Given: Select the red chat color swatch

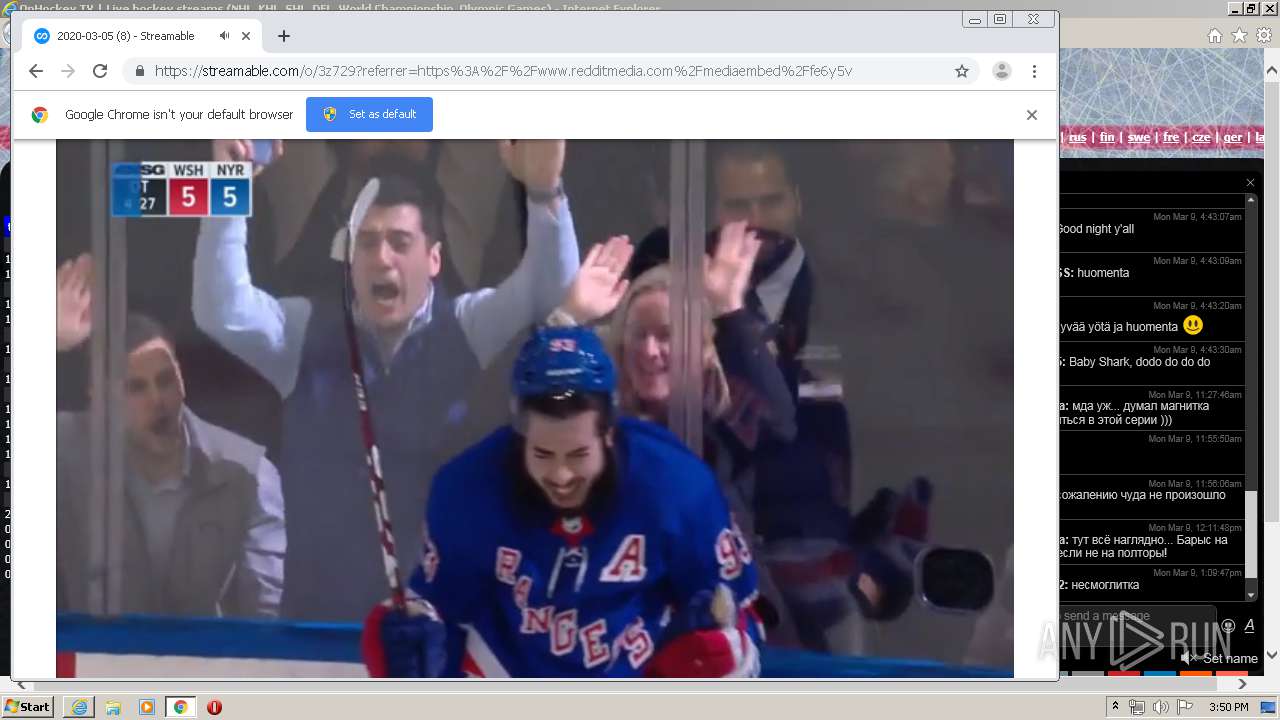Looking at the screenshot, I should 1124,673.
